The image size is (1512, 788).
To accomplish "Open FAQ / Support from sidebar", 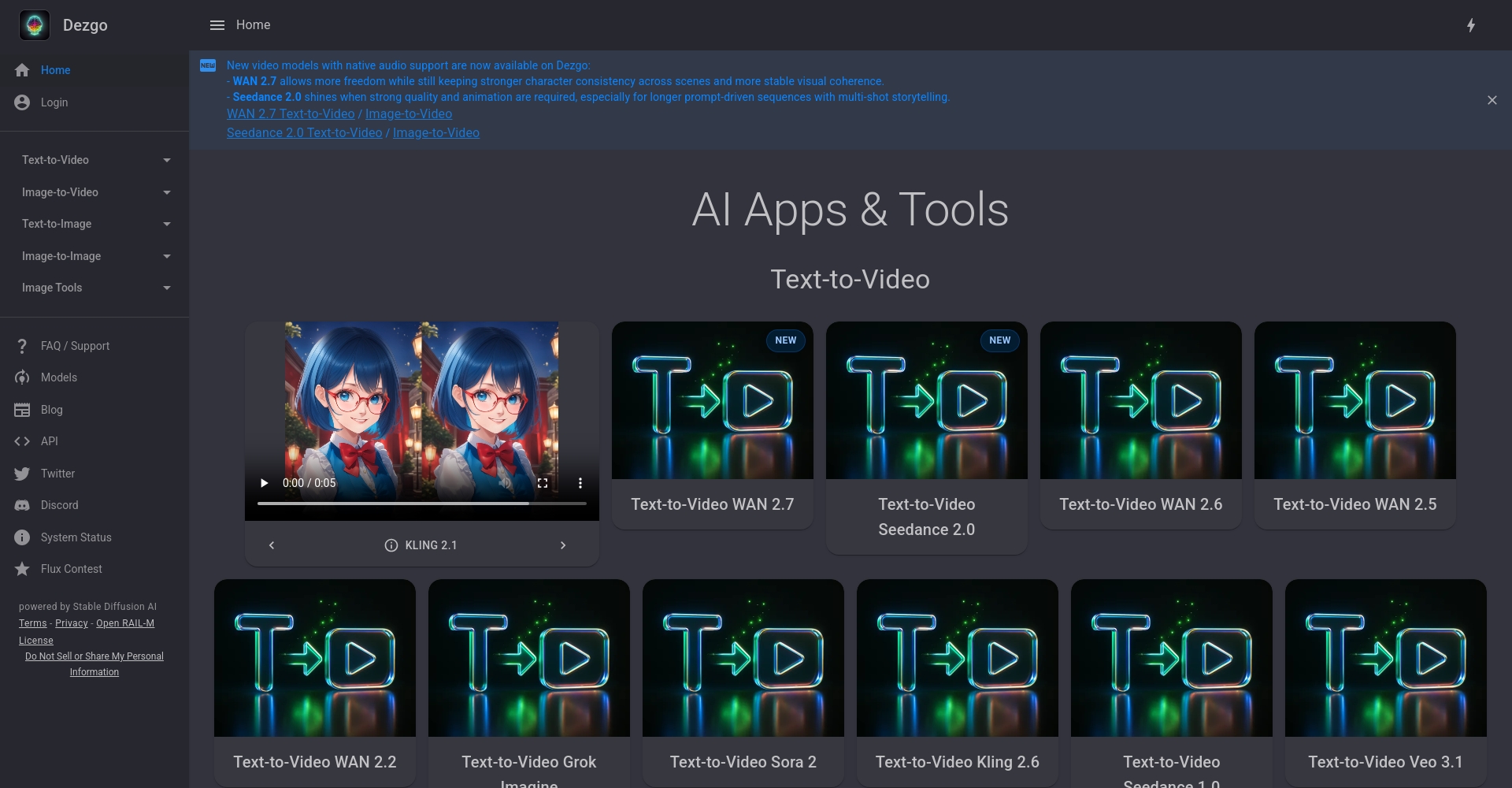I will coord(94,346).
